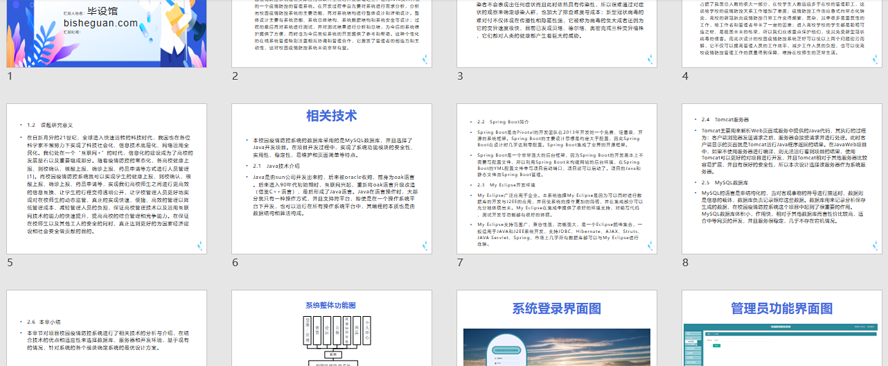Select slide 6 thumbnail
This screenshot has height=366, width=888.
pos(331,178)
